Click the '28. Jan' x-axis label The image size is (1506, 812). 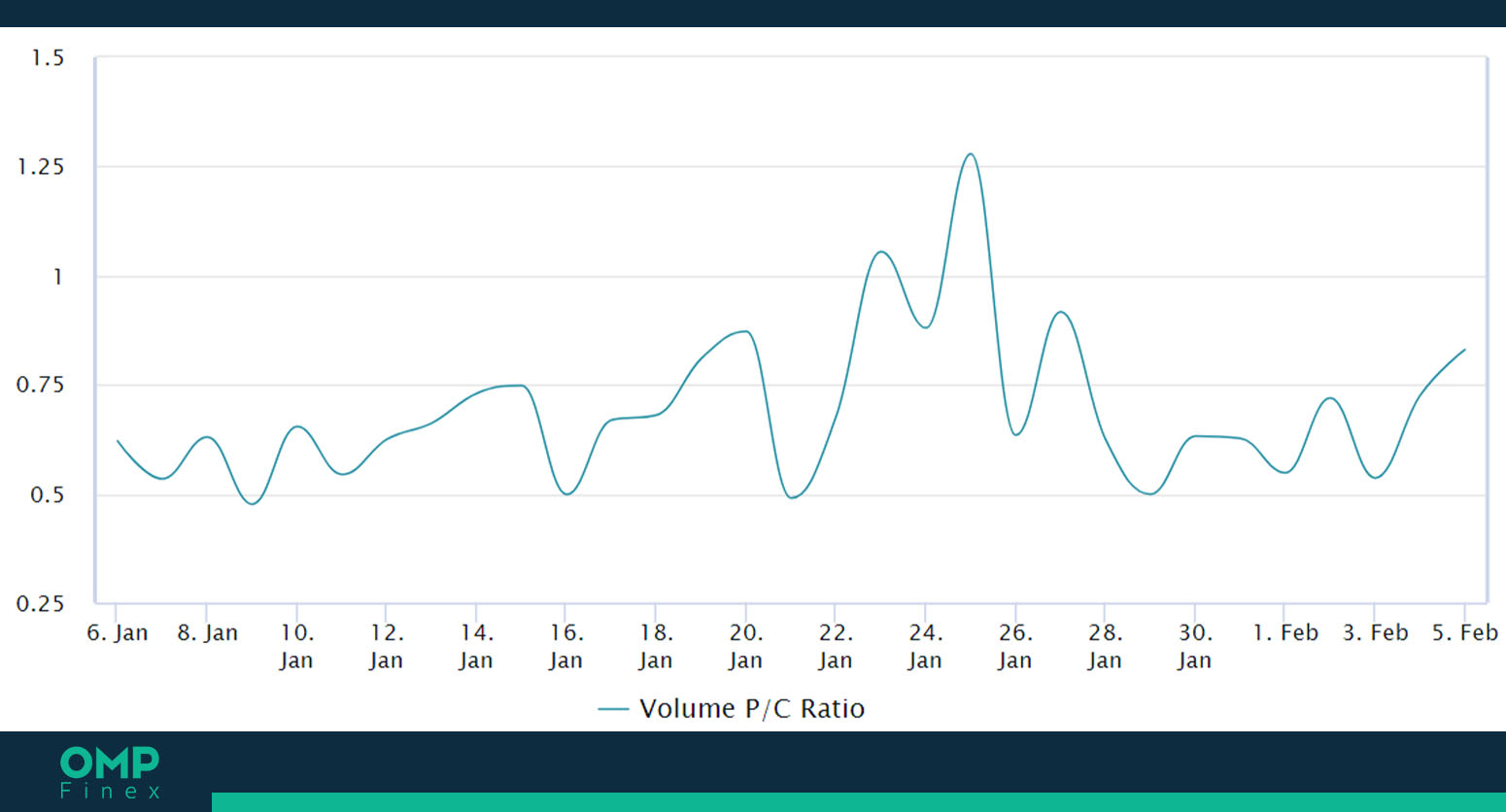tap(1105, 647)
